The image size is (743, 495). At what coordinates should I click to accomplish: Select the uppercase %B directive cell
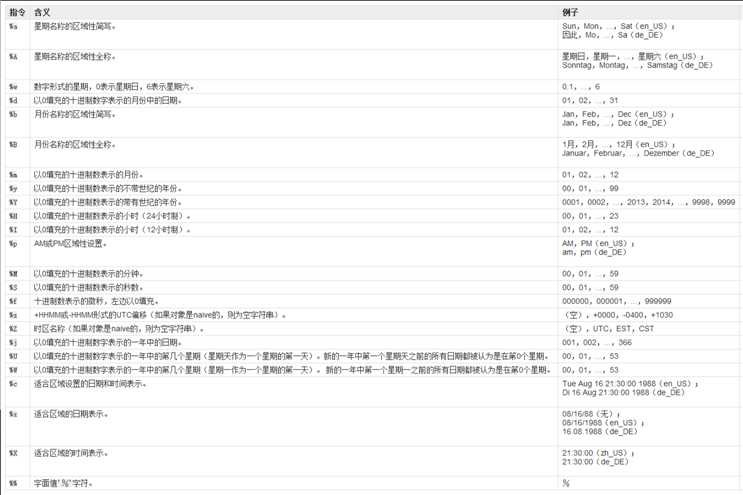click(13, 144)
